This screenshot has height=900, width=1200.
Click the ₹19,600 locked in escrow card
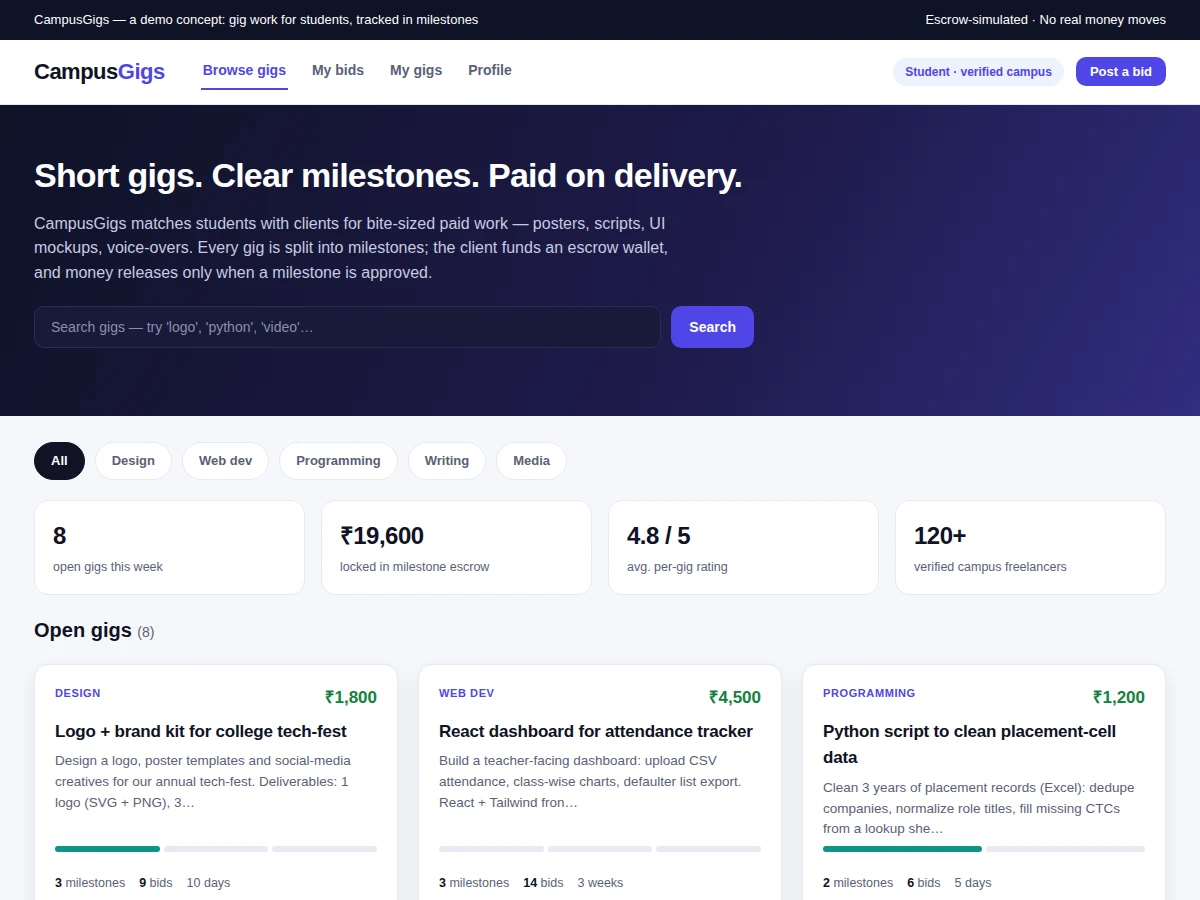(456, 547)
